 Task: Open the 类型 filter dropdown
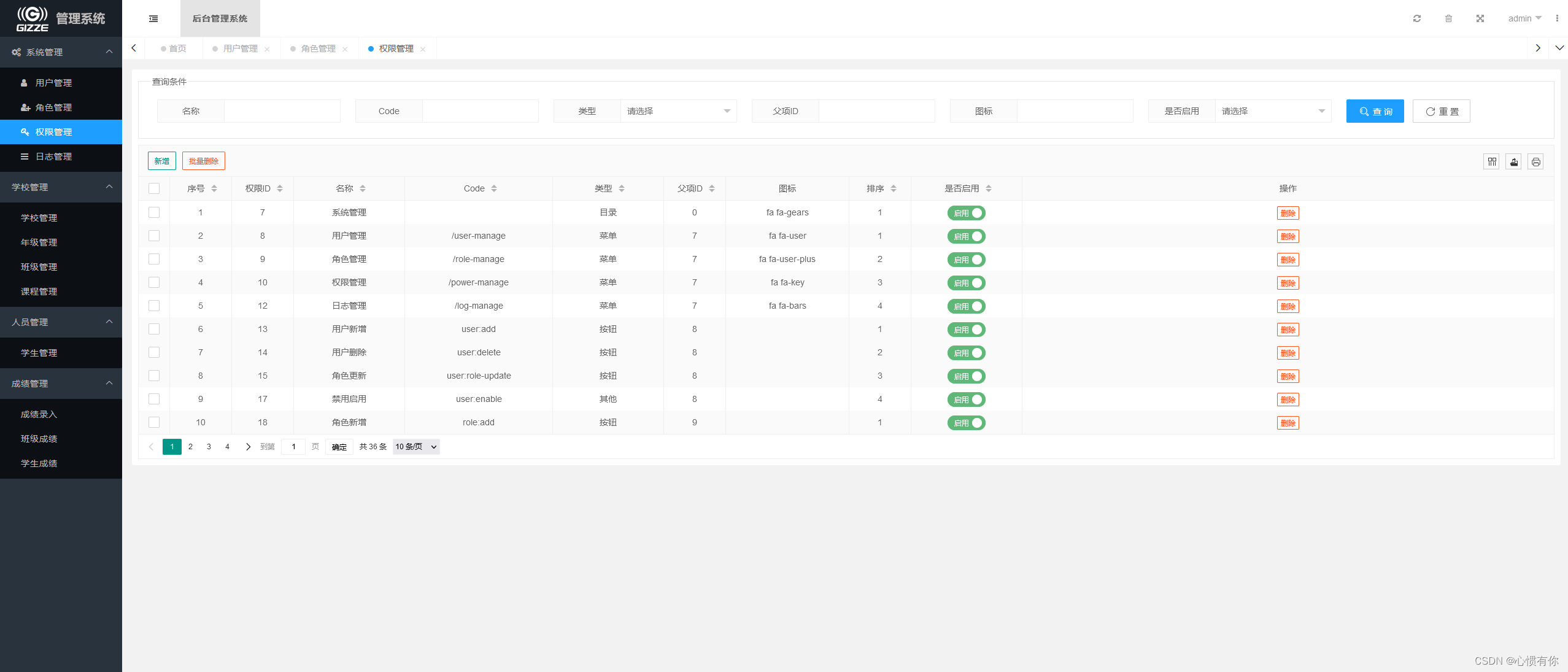point(678,111)
